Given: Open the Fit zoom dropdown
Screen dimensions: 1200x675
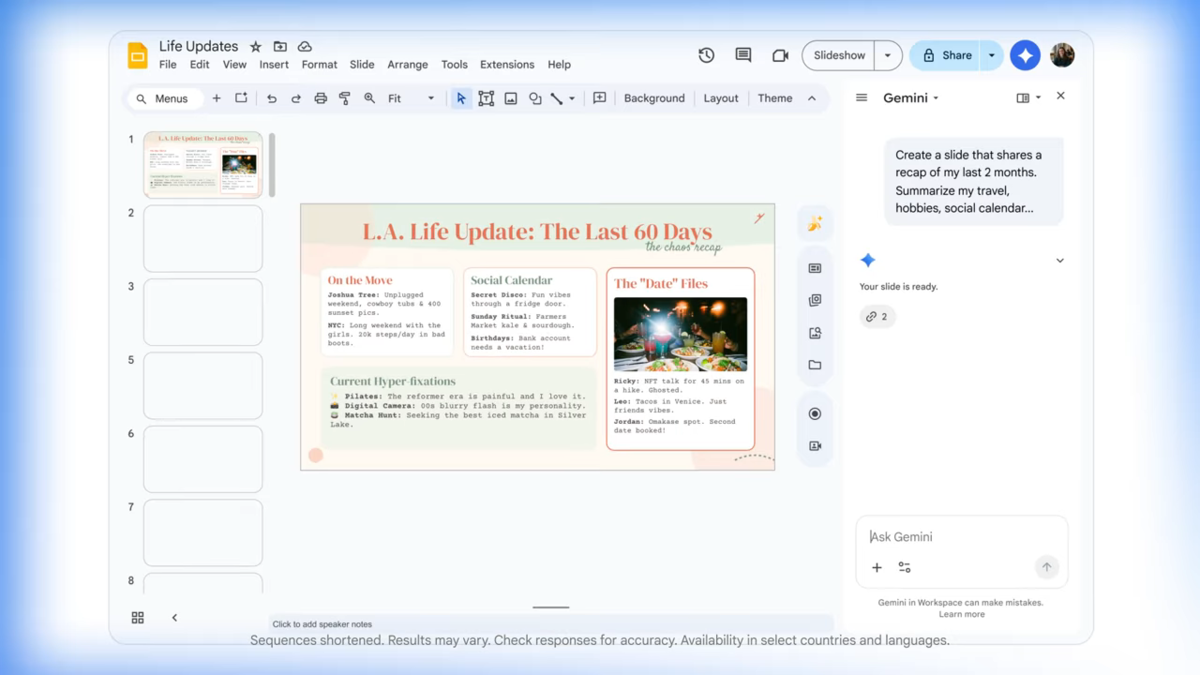Looking at the screenshot, I should click(x=411, y=99).
